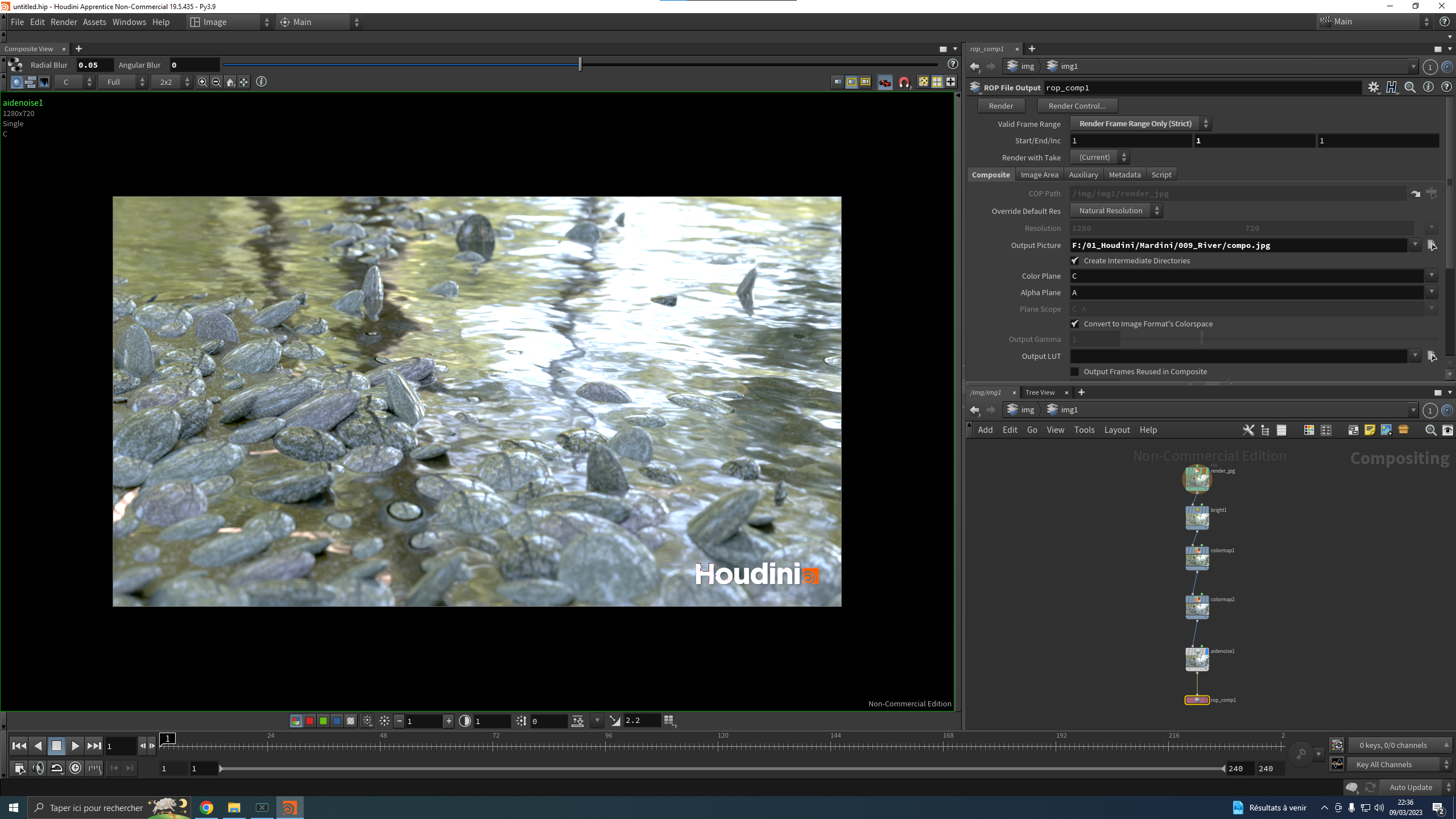Open the tool wrench icon in network editor
Image resolution: width=1456 pixels, height=819 pixels.
click(x=1248, y=430)
